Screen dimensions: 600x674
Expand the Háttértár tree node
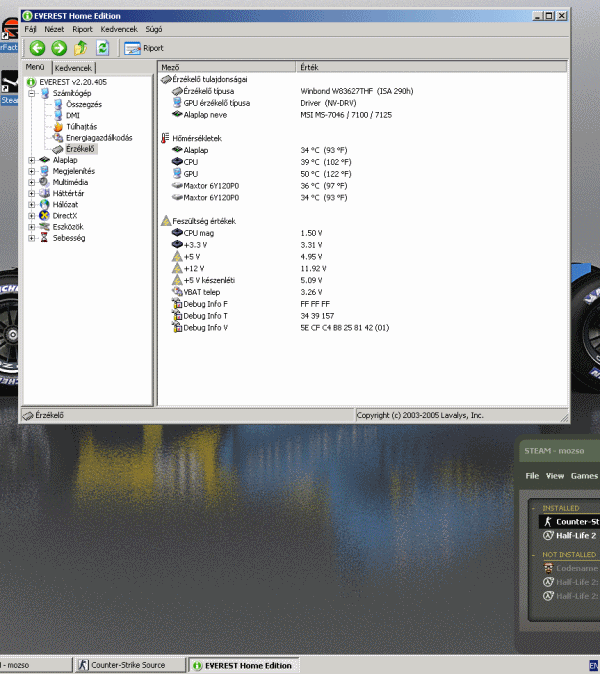(31, 193)
